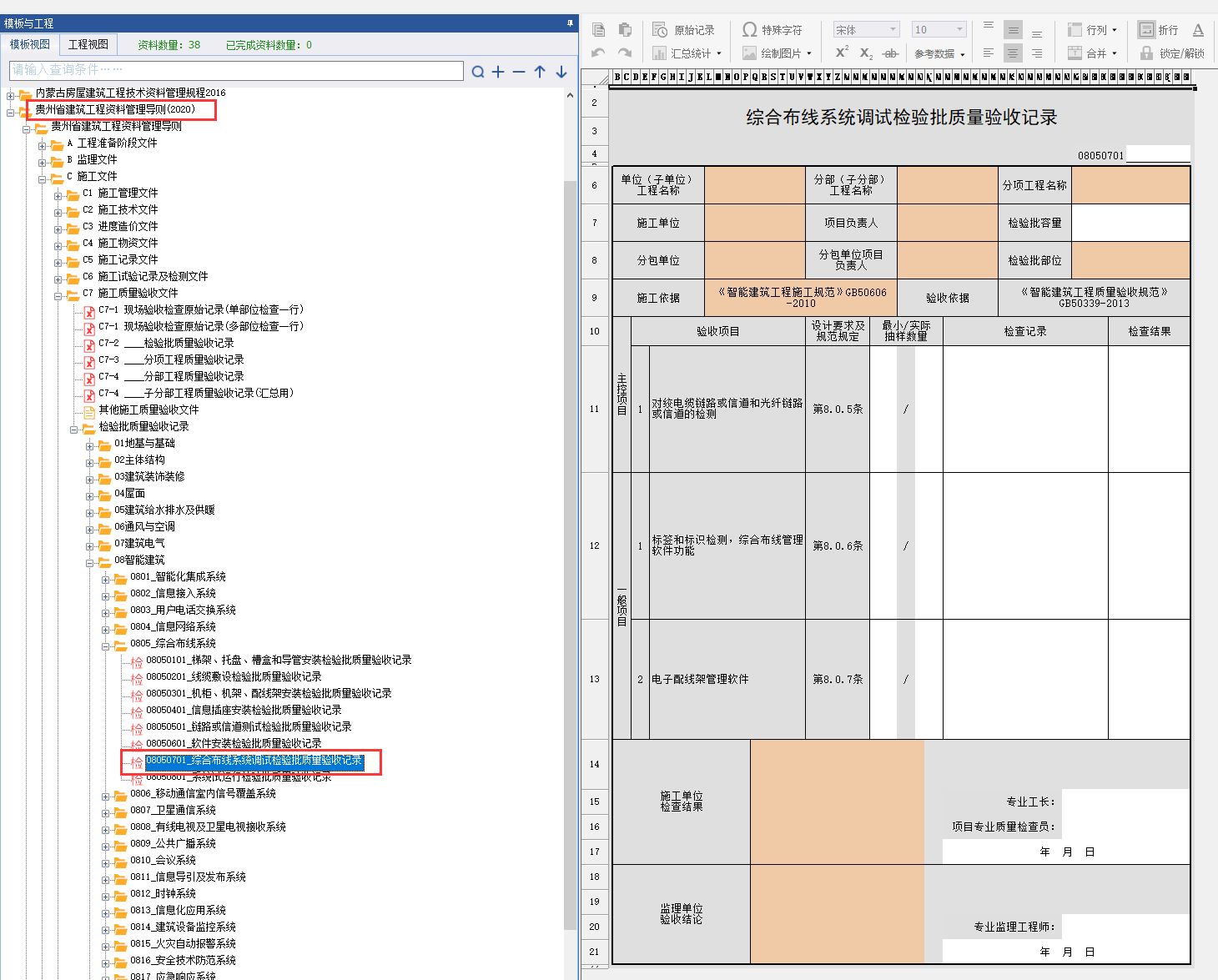Click row header 11 in sheet
This screenshot has height=980, width=1218.
click(x=594, y=409)
